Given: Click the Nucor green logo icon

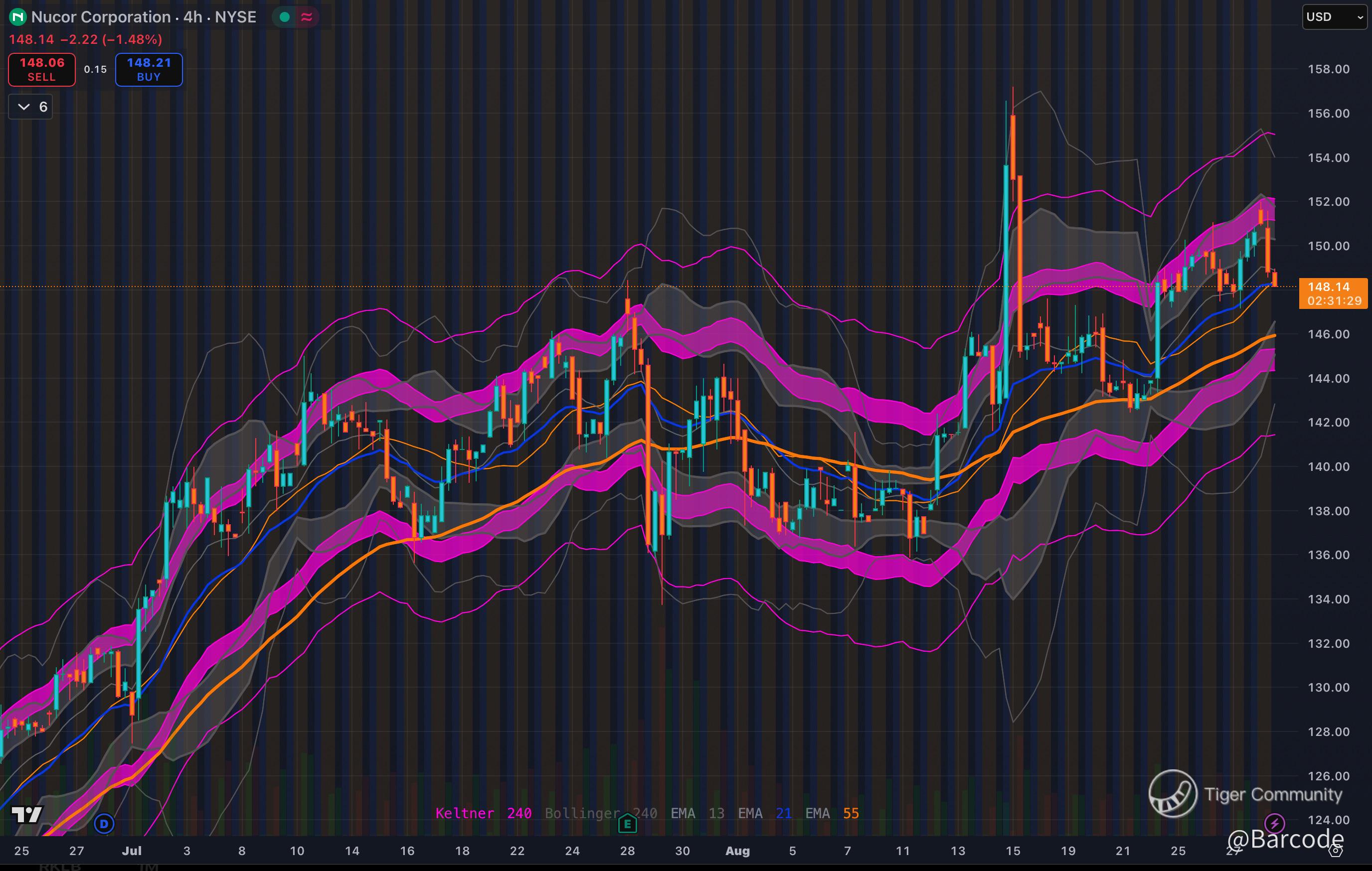Looking at the screenshot, I should click(x=18, y=17).
